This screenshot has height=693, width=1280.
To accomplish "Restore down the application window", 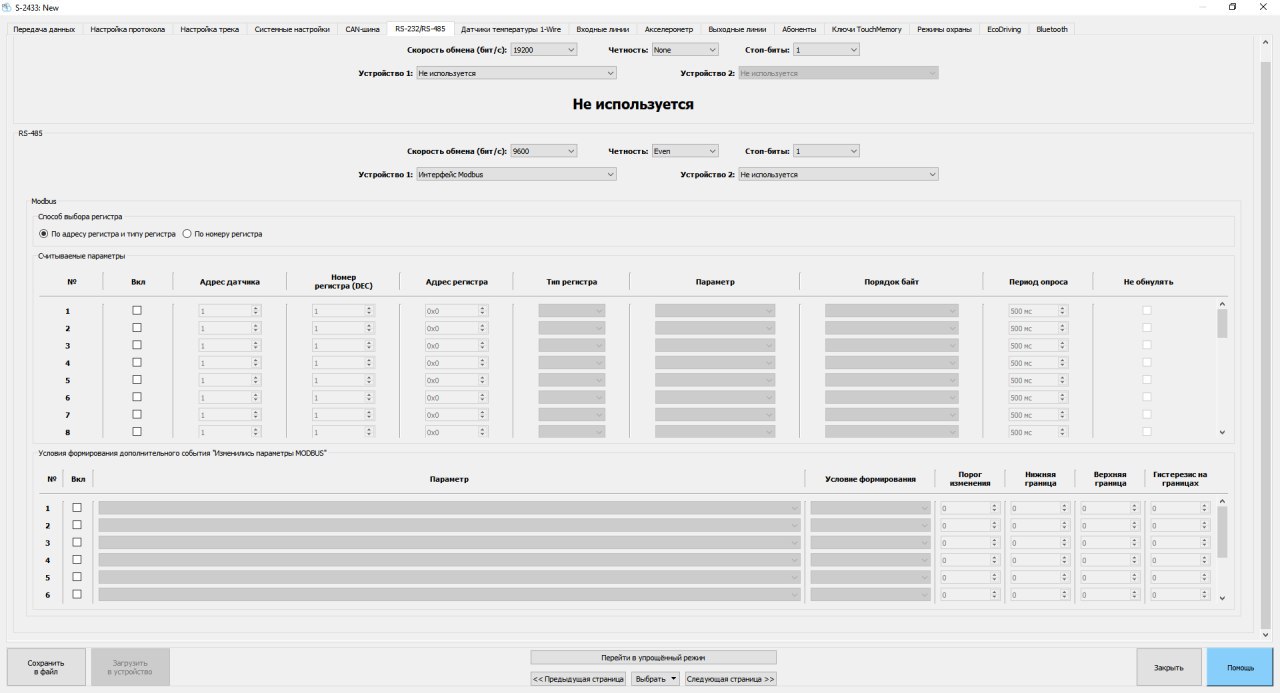I will (x=1232, y=6).
